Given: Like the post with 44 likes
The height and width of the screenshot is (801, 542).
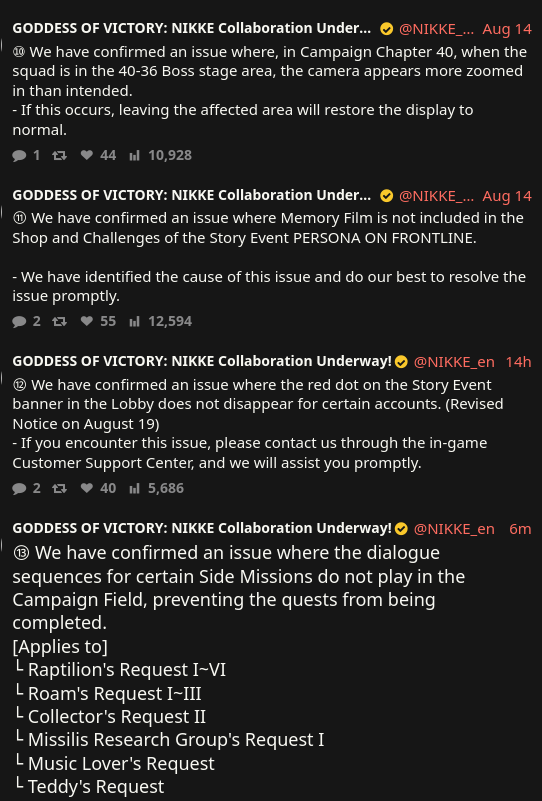Looking at the screenshot, I should pyautogui.click(x=87, y=155).
